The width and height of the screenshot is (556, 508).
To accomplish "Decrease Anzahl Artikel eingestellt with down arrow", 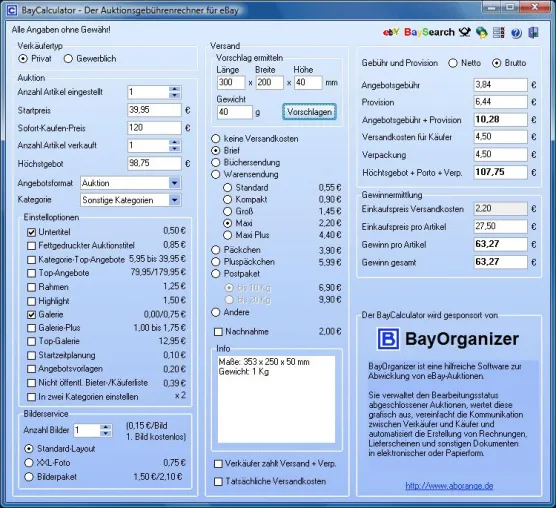I will coord(174,95).
